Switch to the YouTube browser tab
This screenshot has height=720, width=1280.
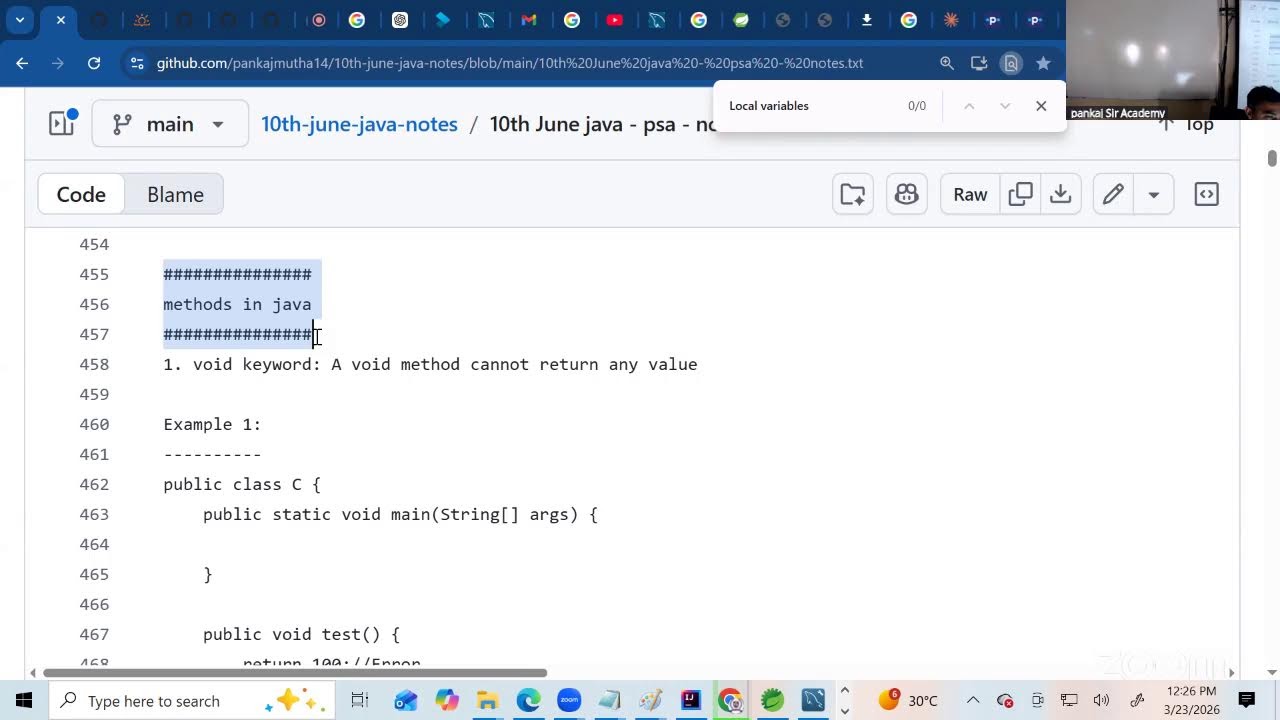tap(614, 20)
